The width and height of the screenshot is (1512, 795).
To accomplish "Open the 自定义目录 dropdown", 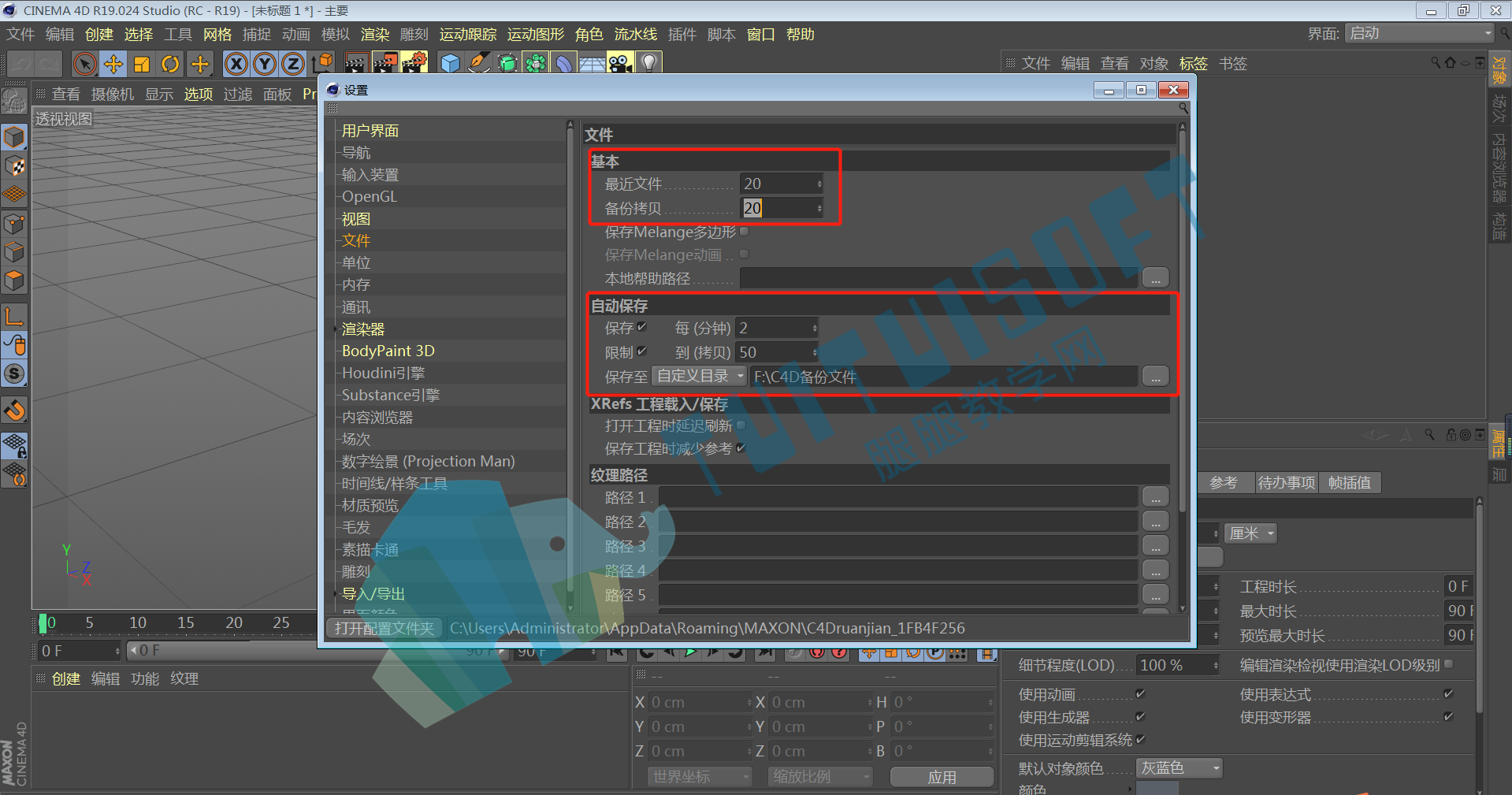I will 700,376.
